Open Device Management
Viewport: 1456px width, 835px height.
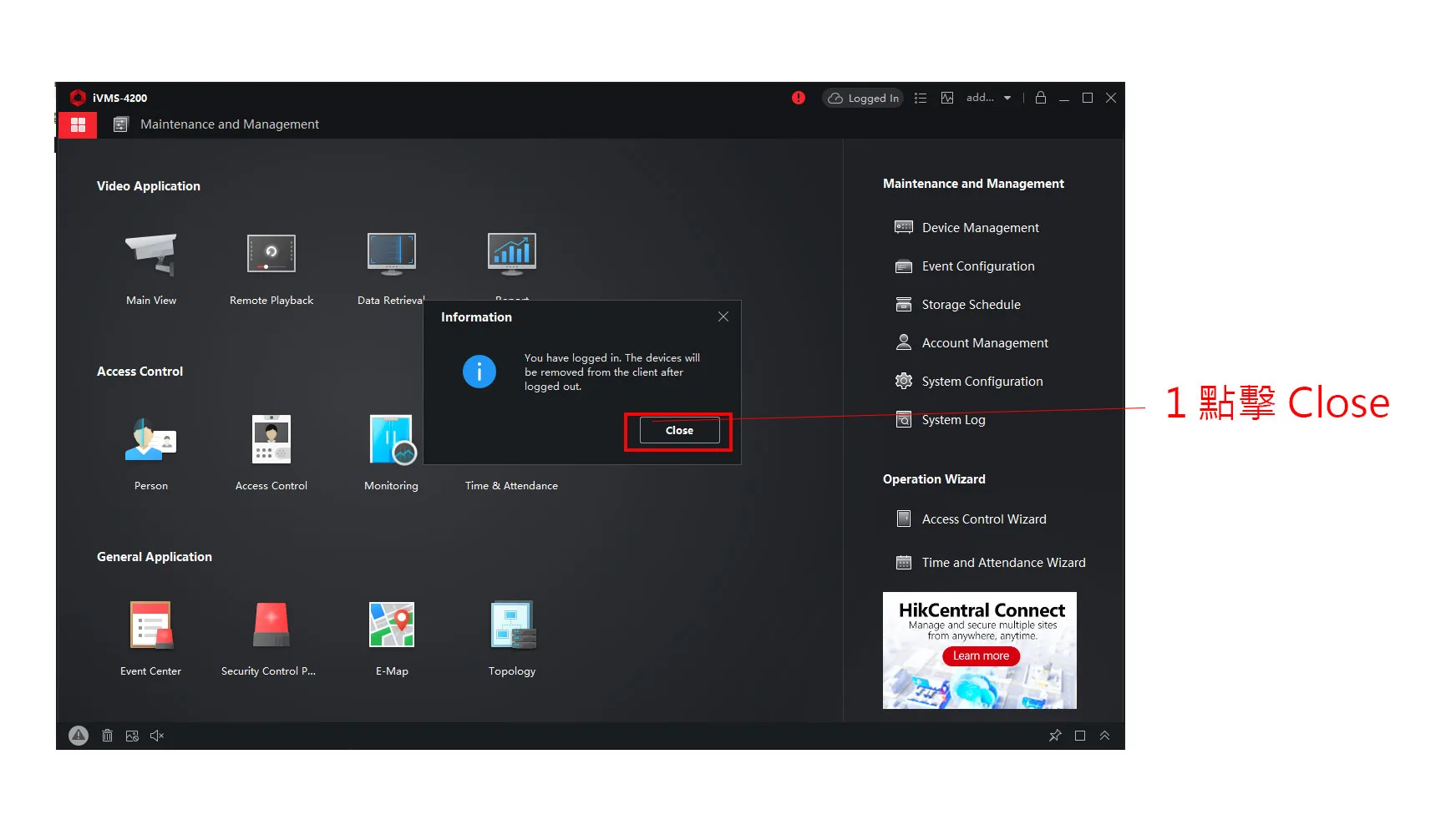pos(966,227)
